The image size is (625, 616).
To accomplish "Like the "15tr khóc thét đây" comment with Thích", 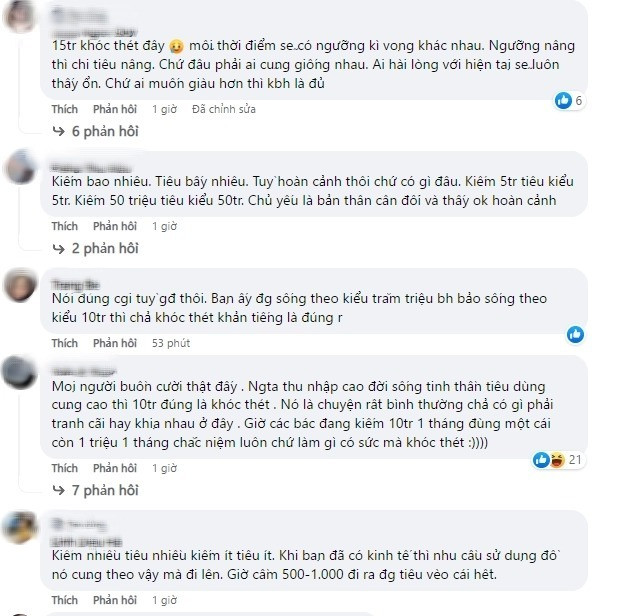I will point(64,108).
